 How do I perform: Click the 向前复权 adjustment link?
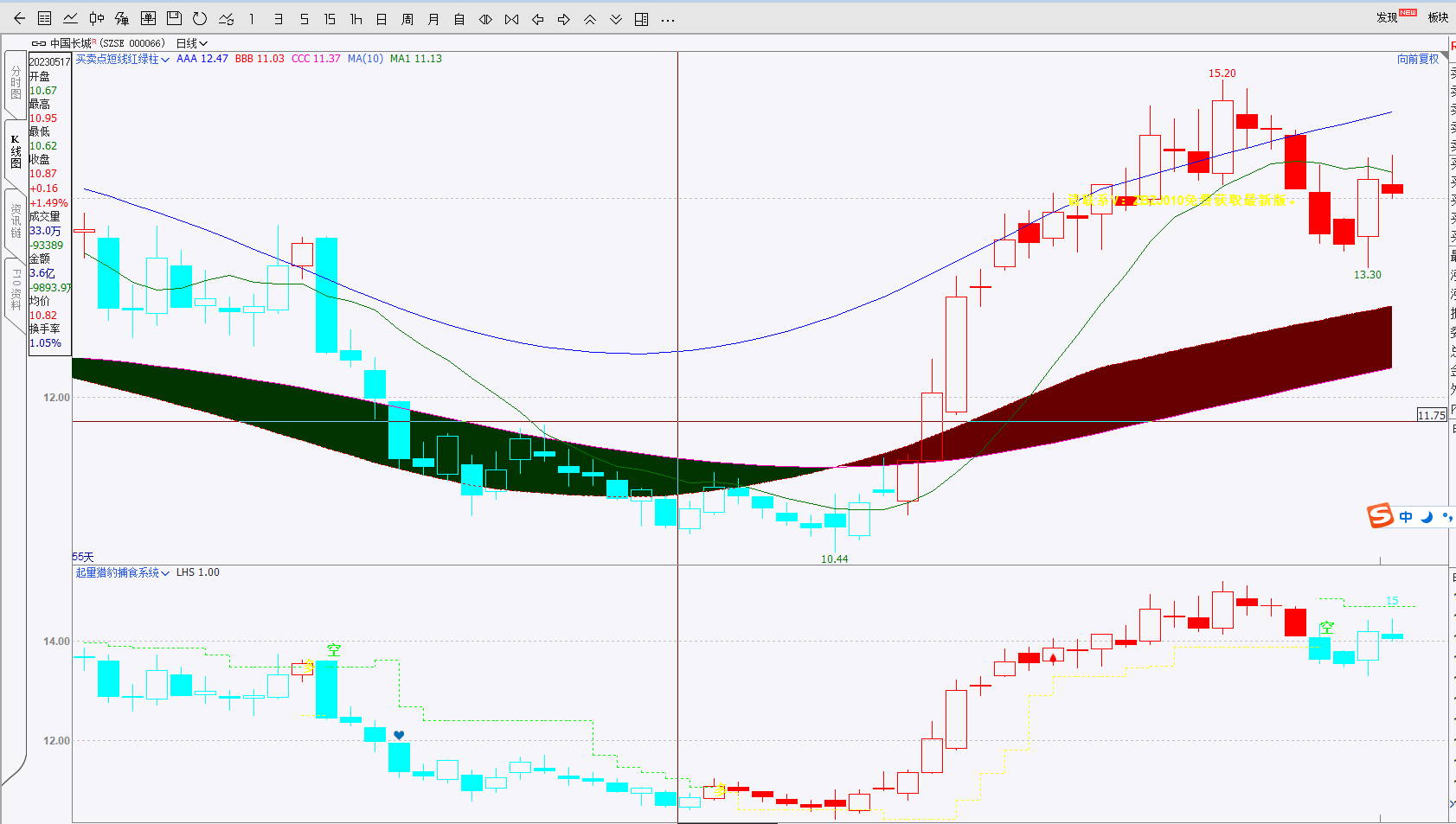pyautogui.click(x=1418, y=59)
